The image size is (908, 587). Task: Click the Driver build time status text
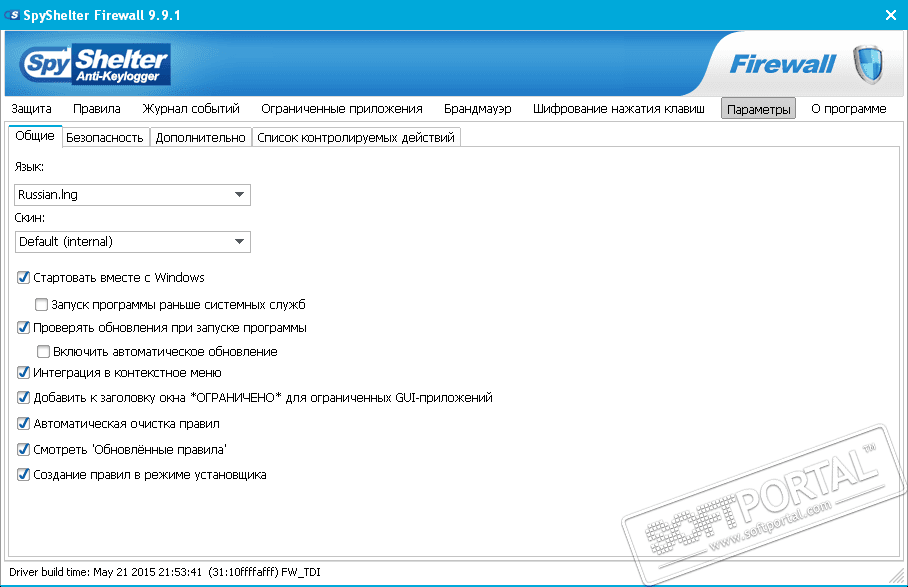click(164, 573)
